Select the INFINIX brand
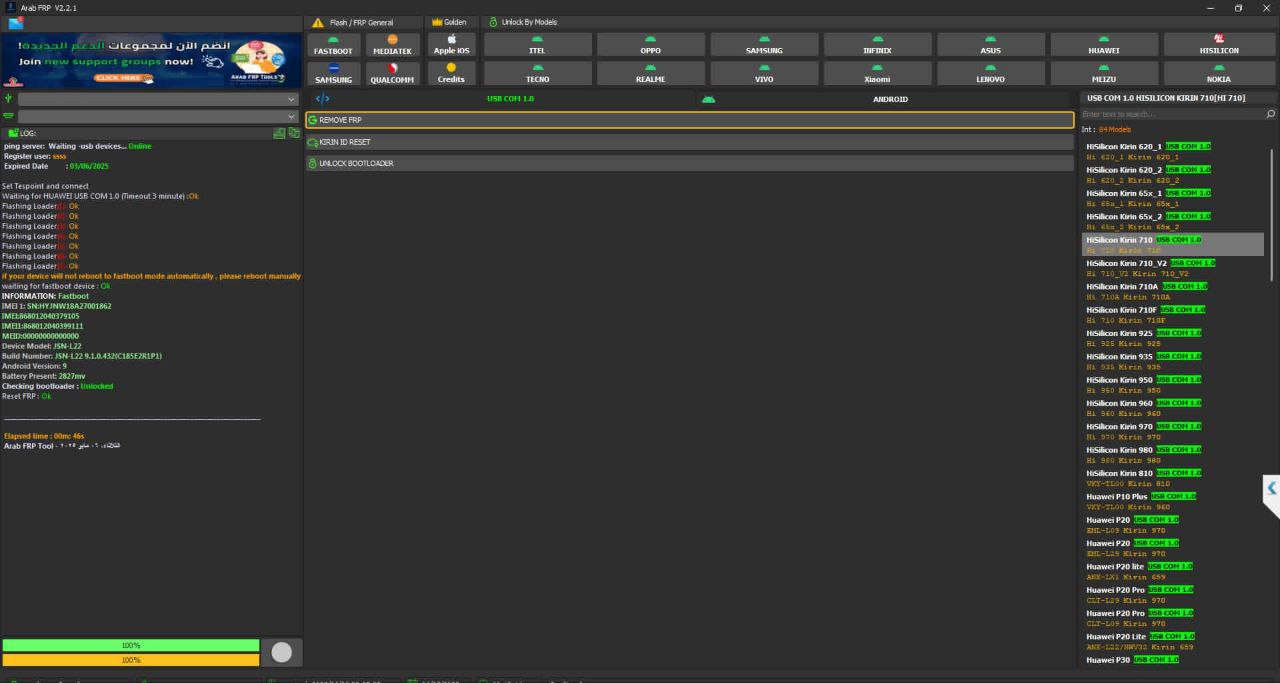 coord(877,45)
